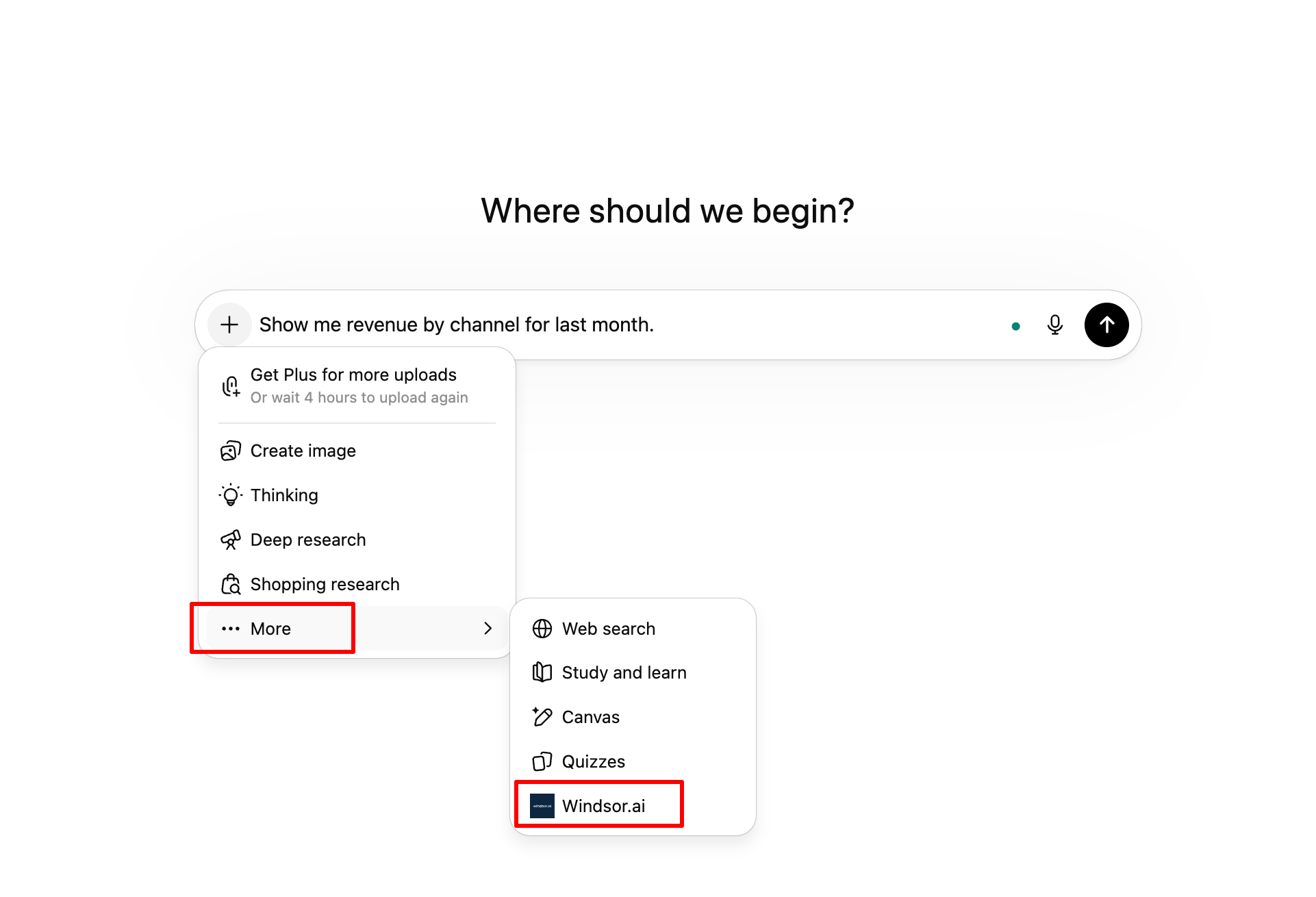Click the Canvas pencil icon
The image size is (1316, 897).
click(542, 716)
